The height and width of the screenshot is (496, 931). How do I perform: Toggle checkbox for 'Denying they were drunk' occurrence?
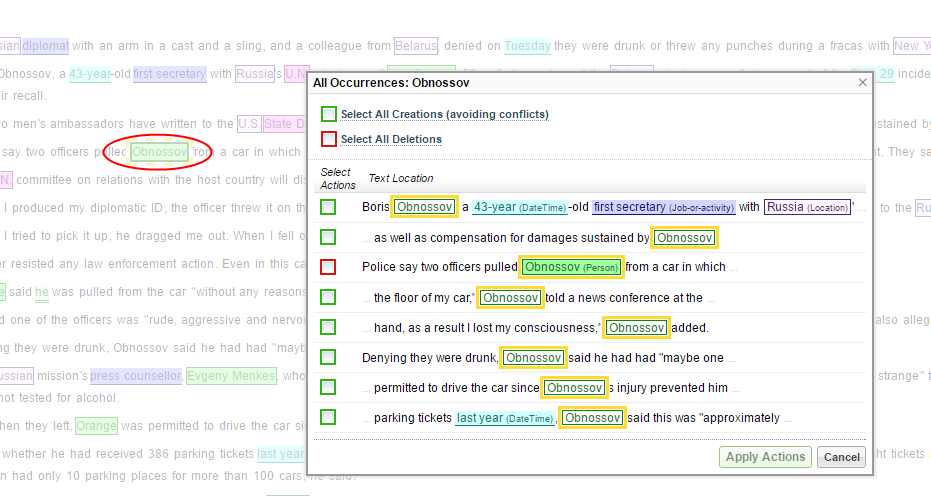pyautogui.click(x=328, y=357)
